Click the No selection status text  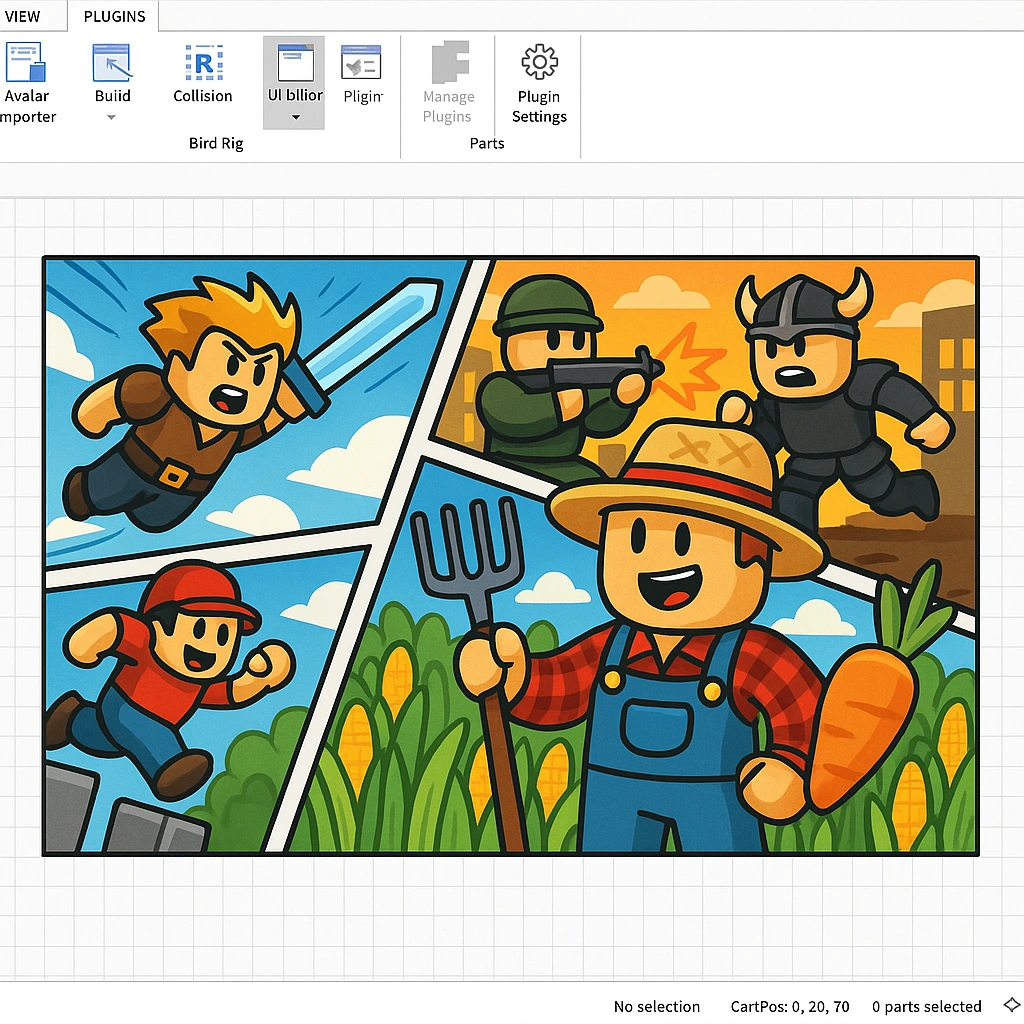click(x=656, y=1006)
